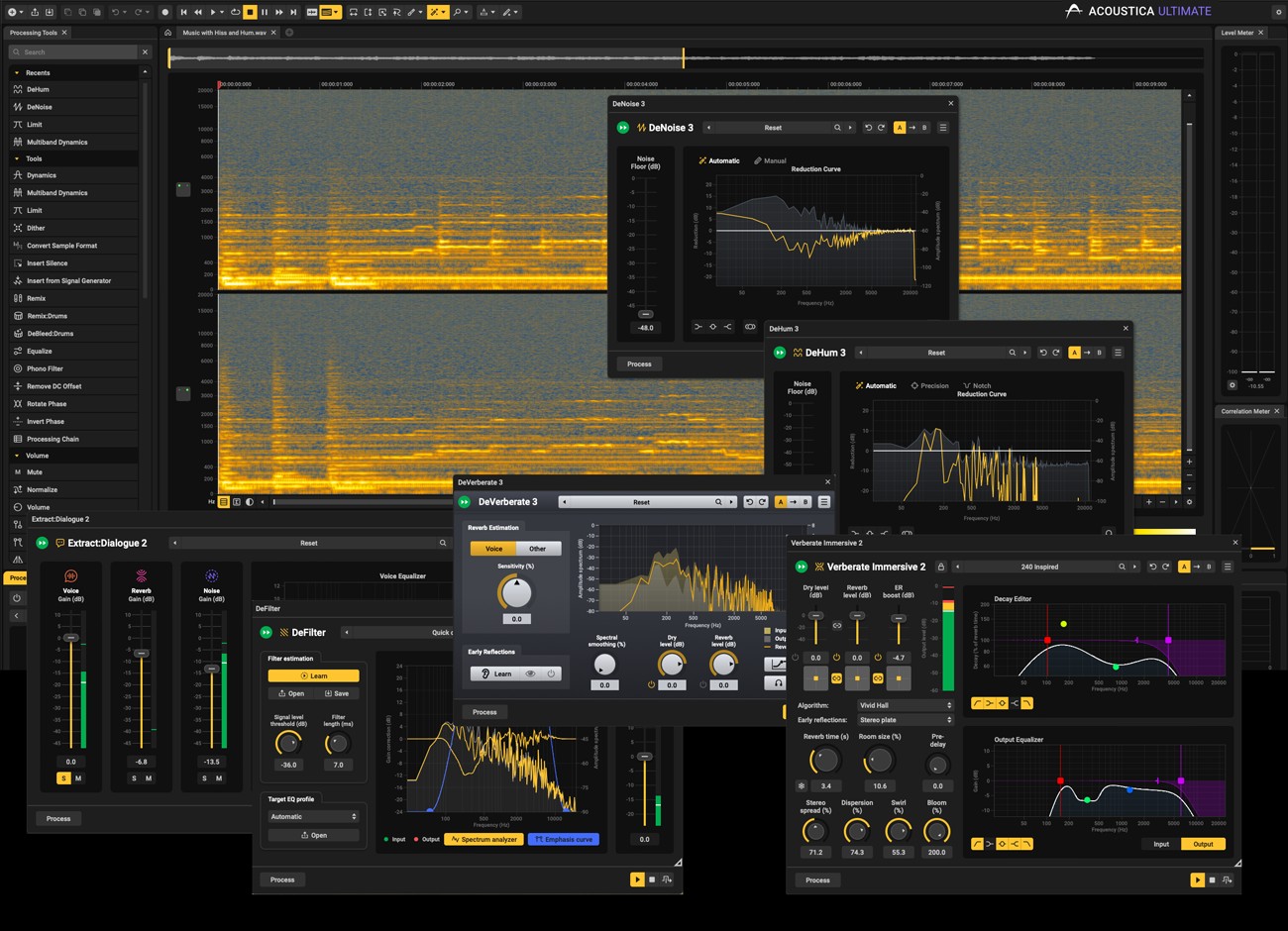Click the DeNoise 3 bypass power icon
The height and width of the screenshot is (931, 1288).
623,128
